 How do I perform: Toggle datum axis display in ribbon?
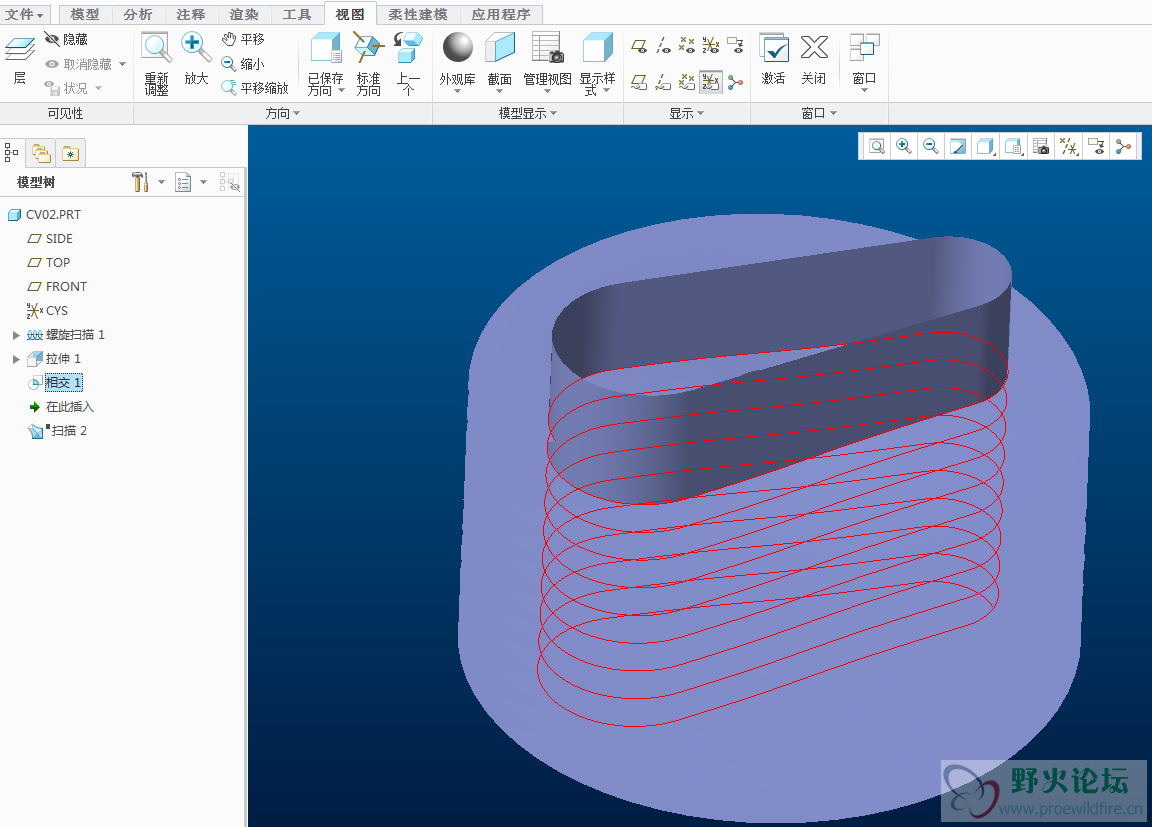point(663,46)
